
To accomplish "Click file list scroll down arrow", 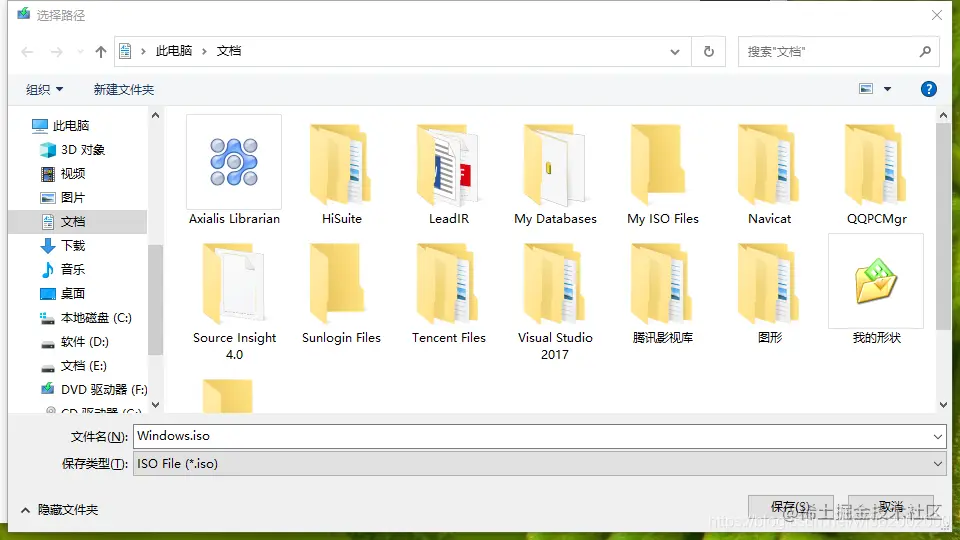I will [943, 405].
